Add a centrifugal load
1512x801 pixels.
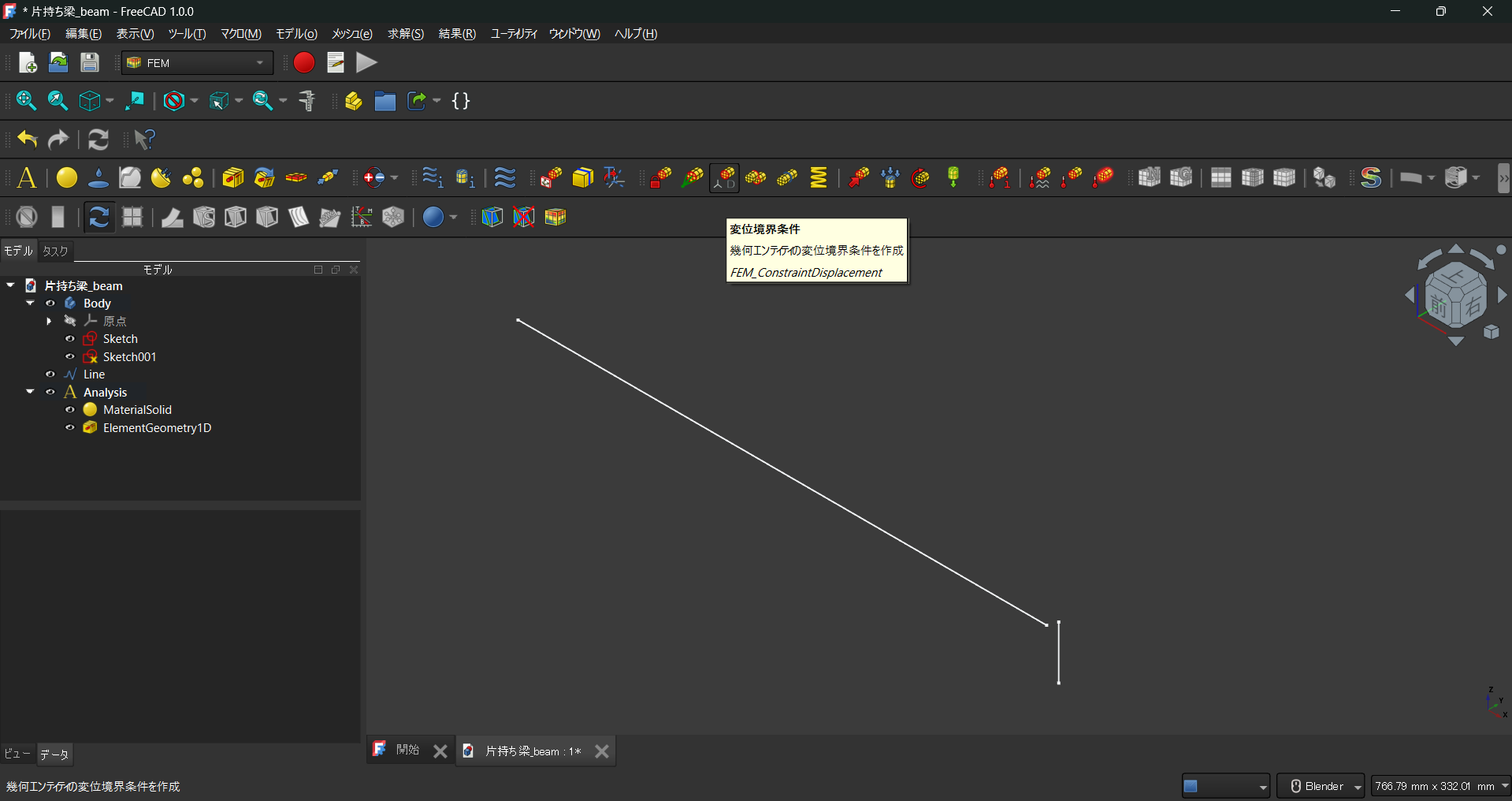coord(921,178)
